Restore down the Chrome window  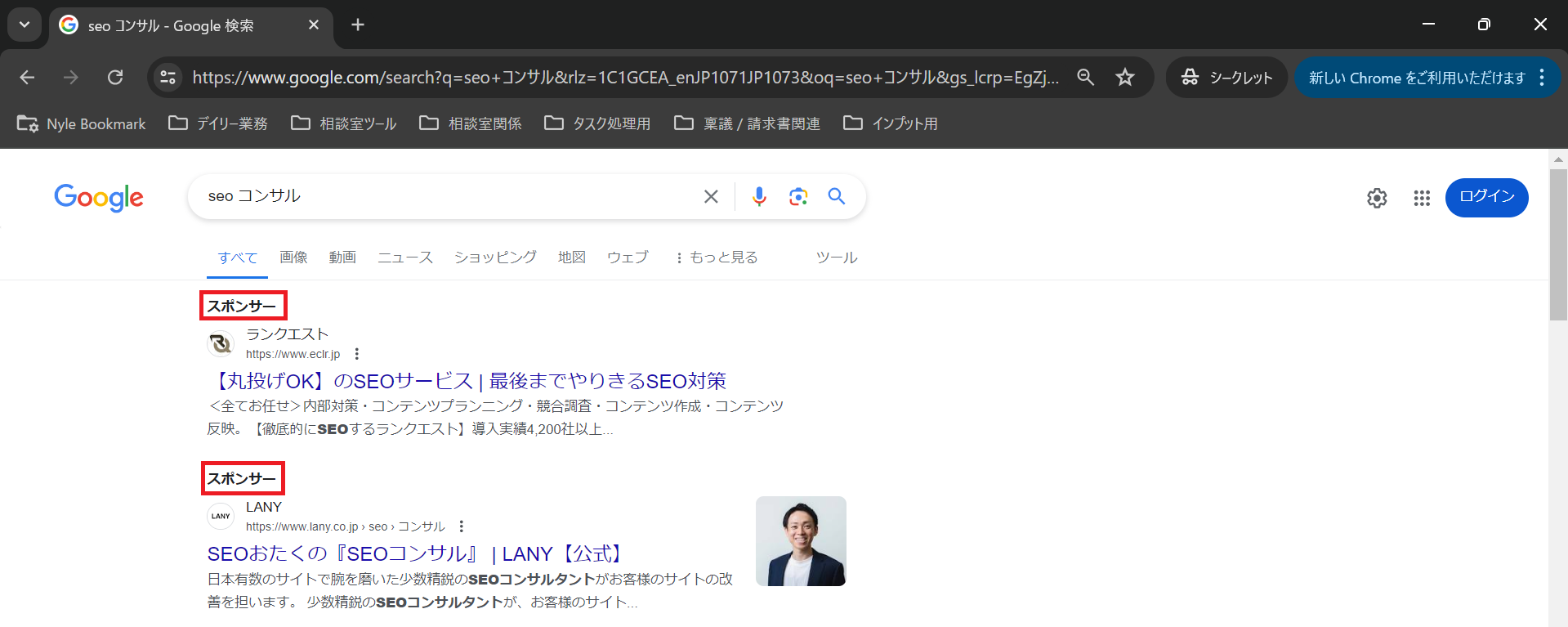point(1484,25)
